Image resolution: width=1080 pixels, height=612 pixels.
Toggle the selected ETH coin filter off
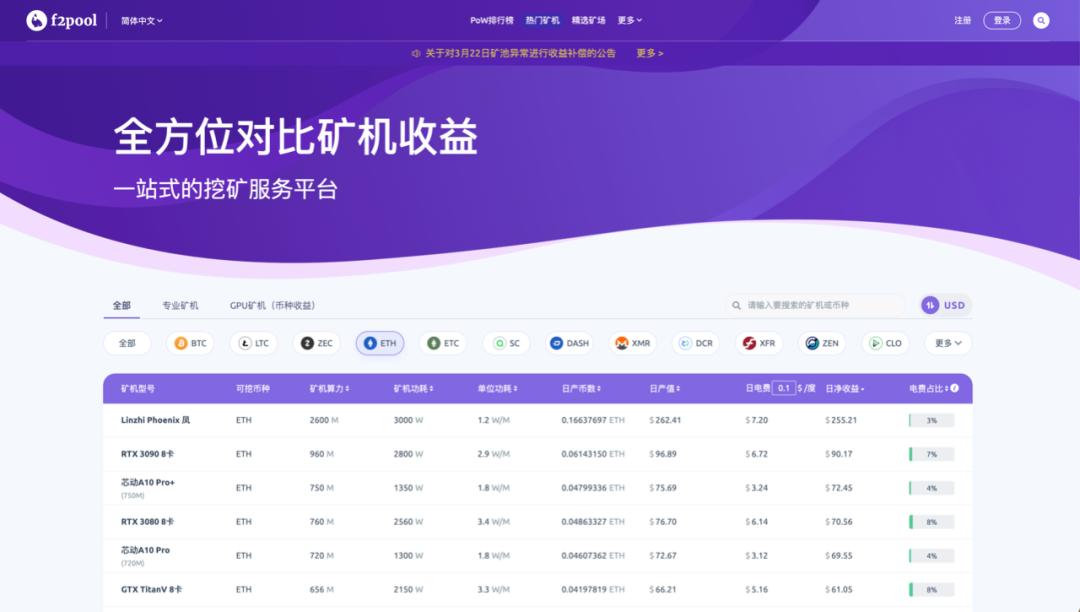coord(380,342)
